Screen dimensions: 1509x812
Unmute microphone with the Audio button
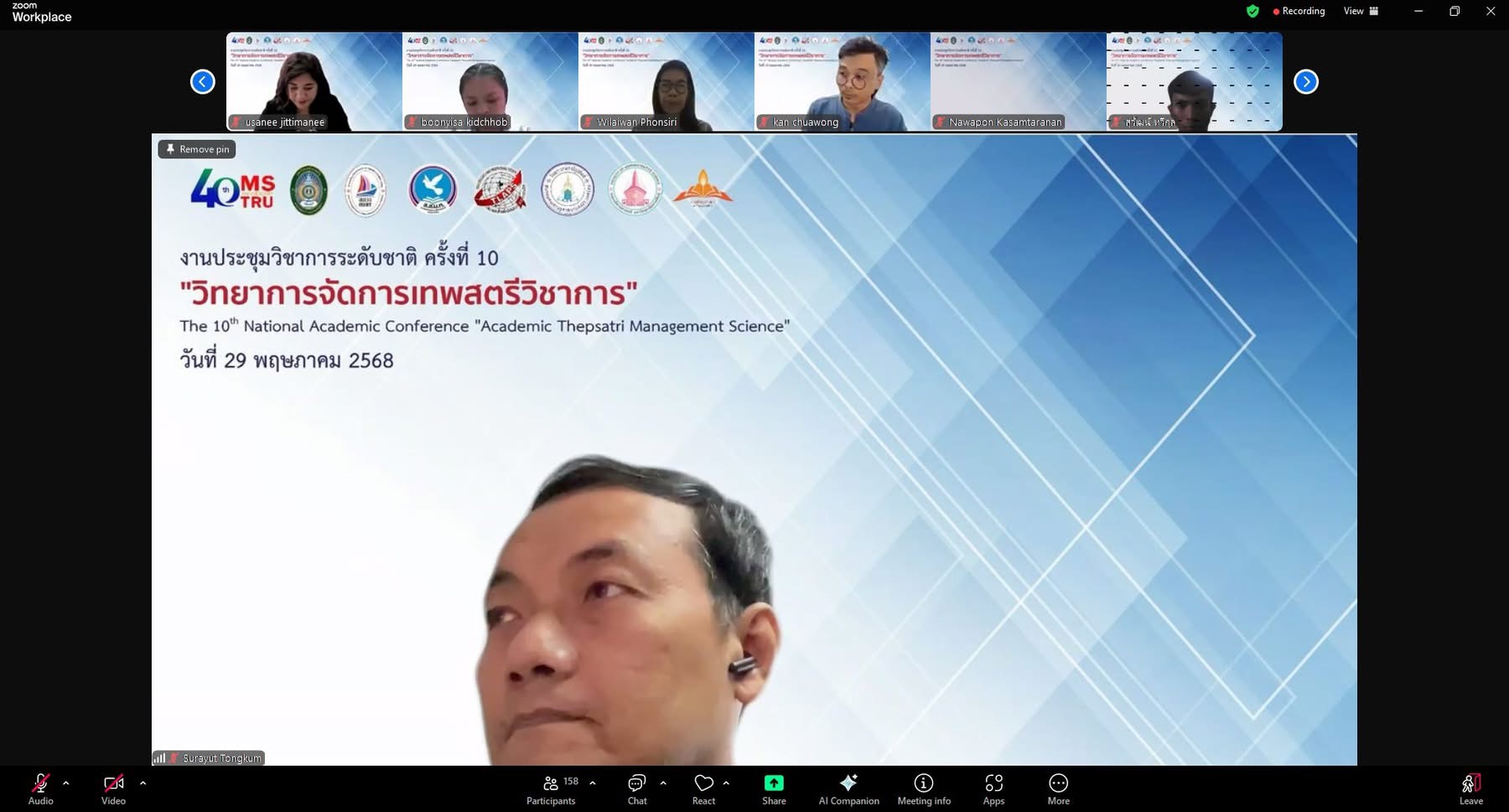tap(40, 789)
